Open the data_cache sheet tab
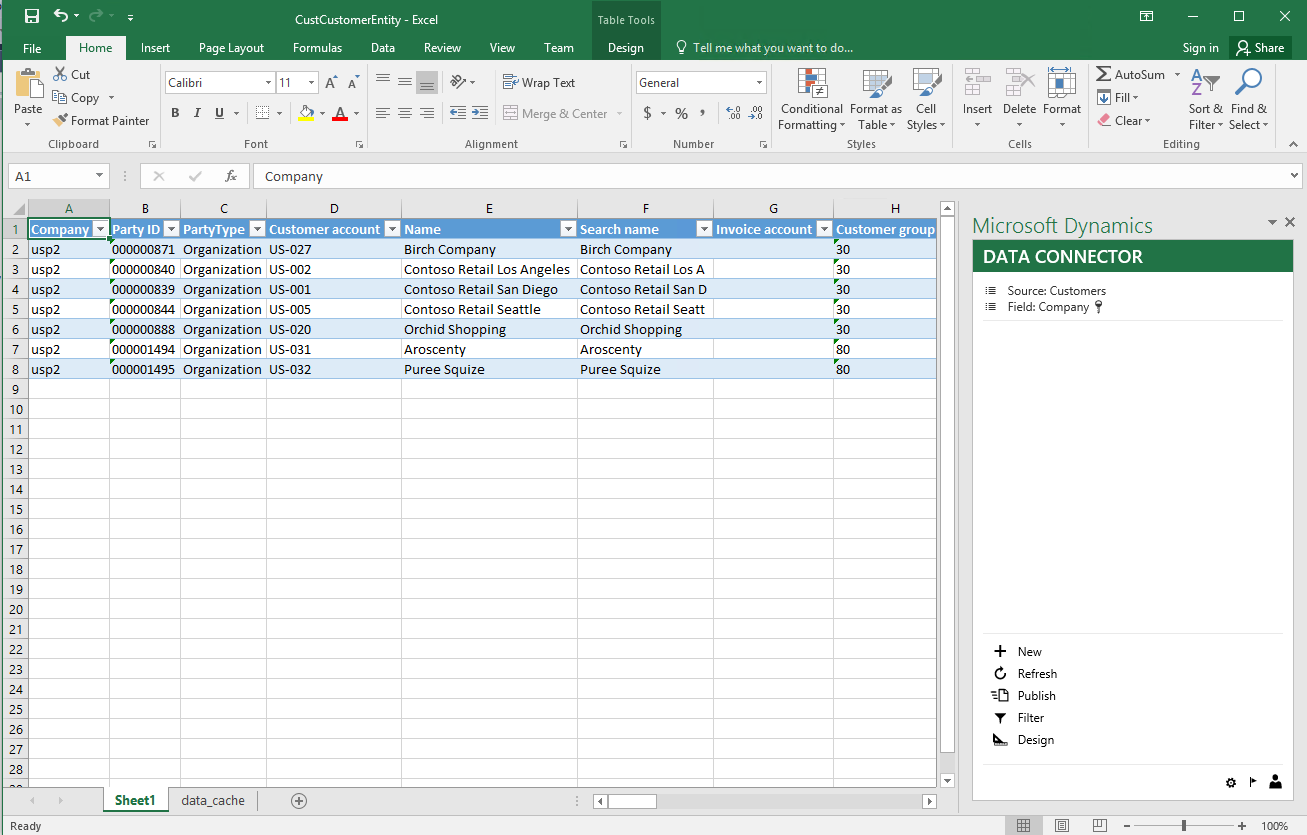The height and width of the screenshot is (835, 1307). point(212,800)
